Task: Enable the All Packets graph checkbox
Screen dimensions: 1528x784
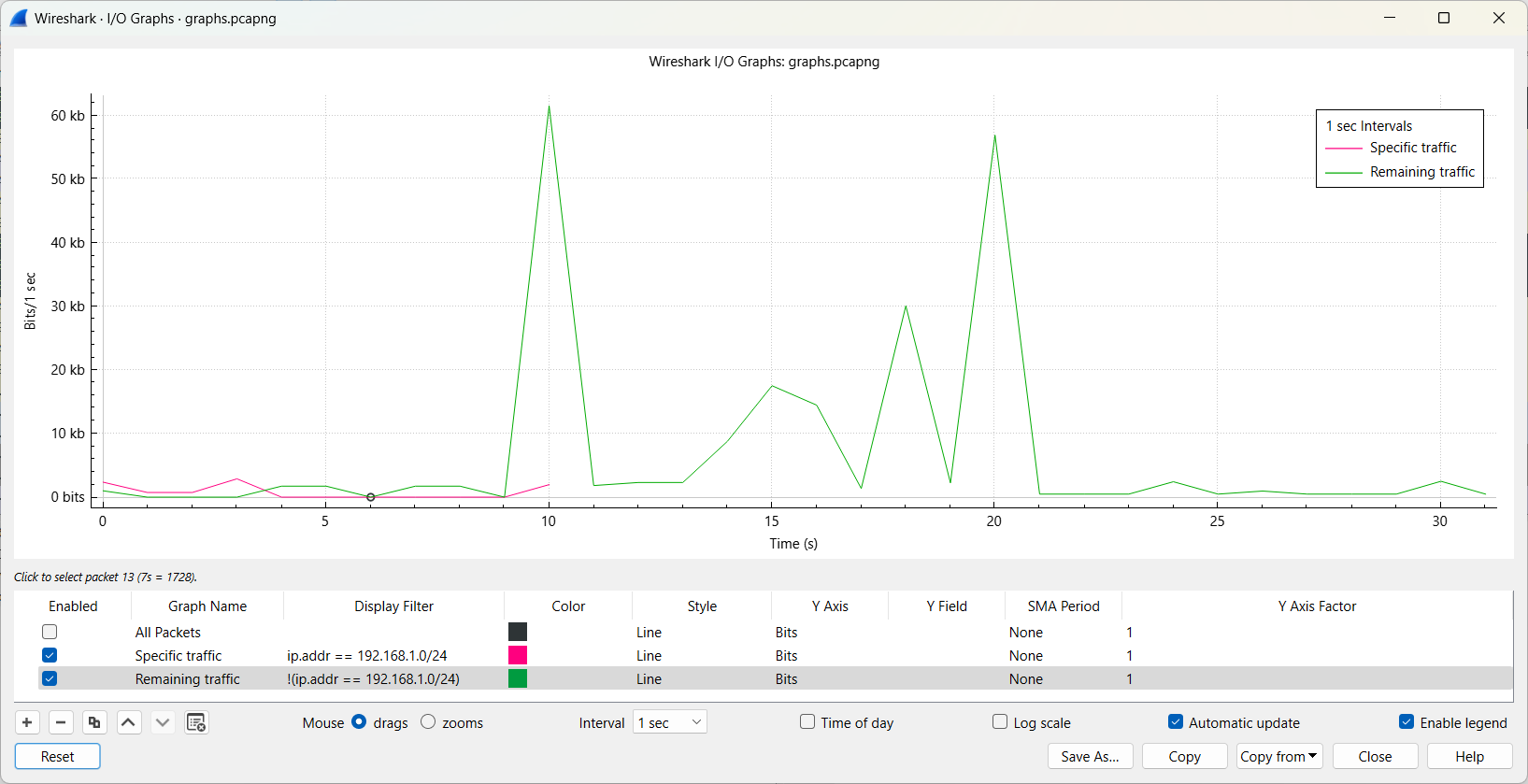Action: click(50, 633)
